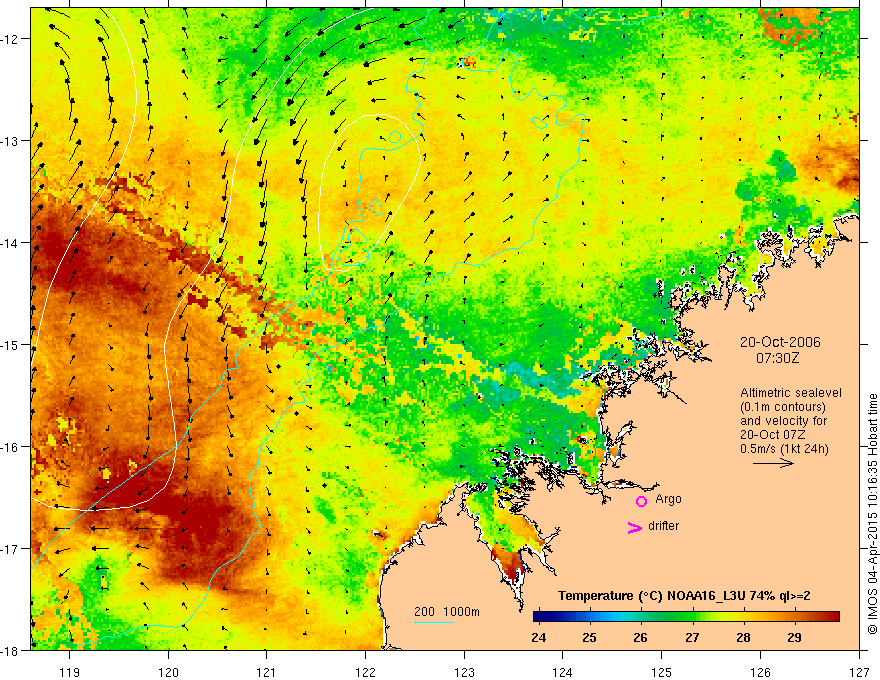880x680 pixels.
Task: Click the magenta drifter arrow symbol
Action: pos(635,528)
